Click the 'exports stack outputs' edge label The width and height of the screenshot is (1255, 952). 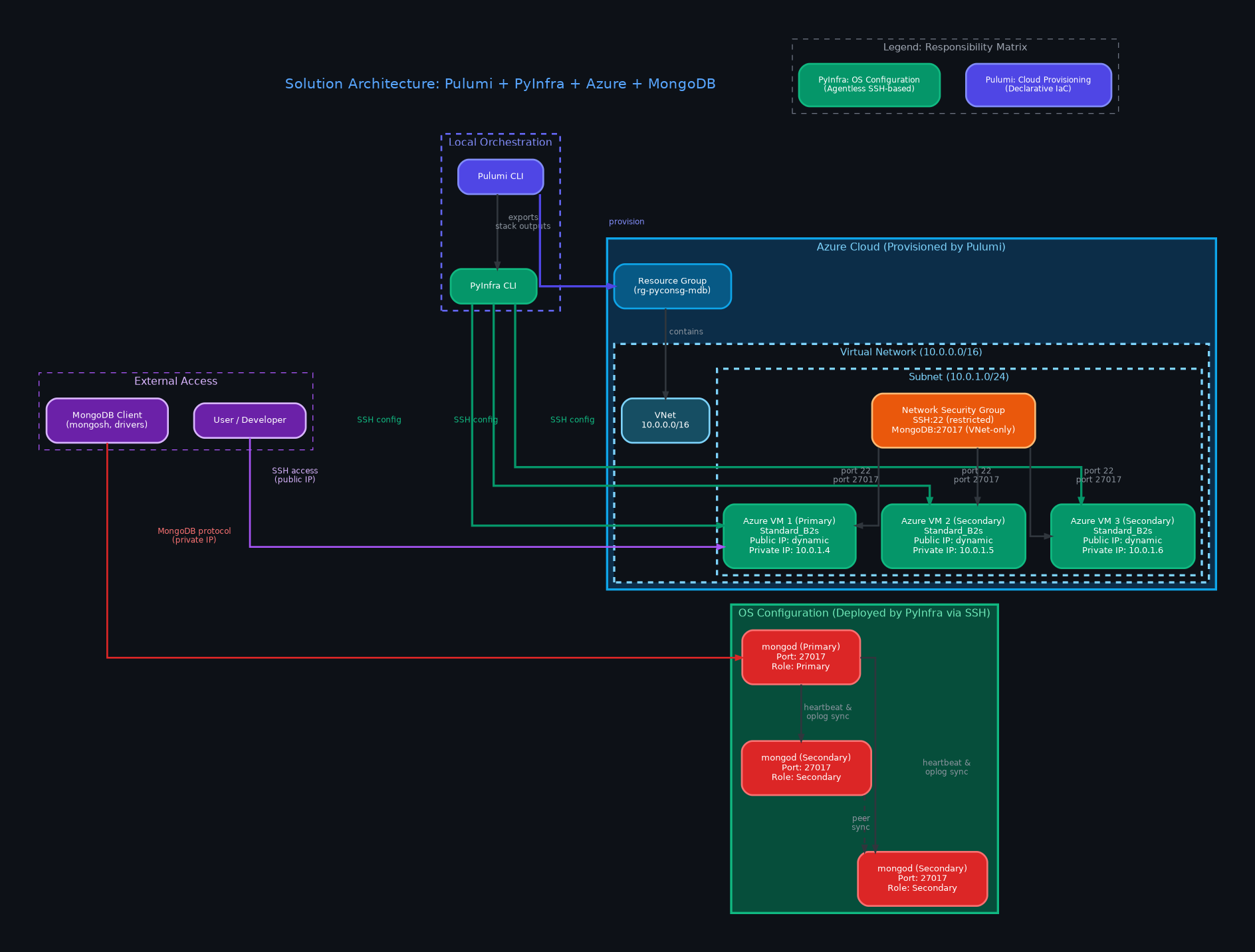click(x=523, y=222)
